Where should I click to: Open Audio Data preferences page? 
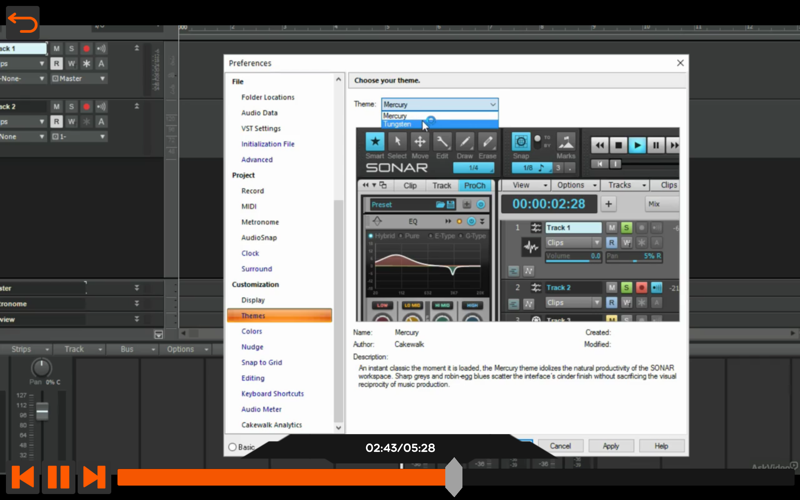(259, 113)
